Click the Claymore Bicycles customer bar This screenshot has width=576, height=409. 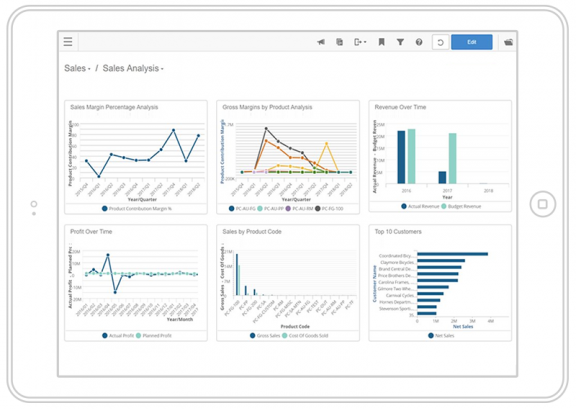441,261
